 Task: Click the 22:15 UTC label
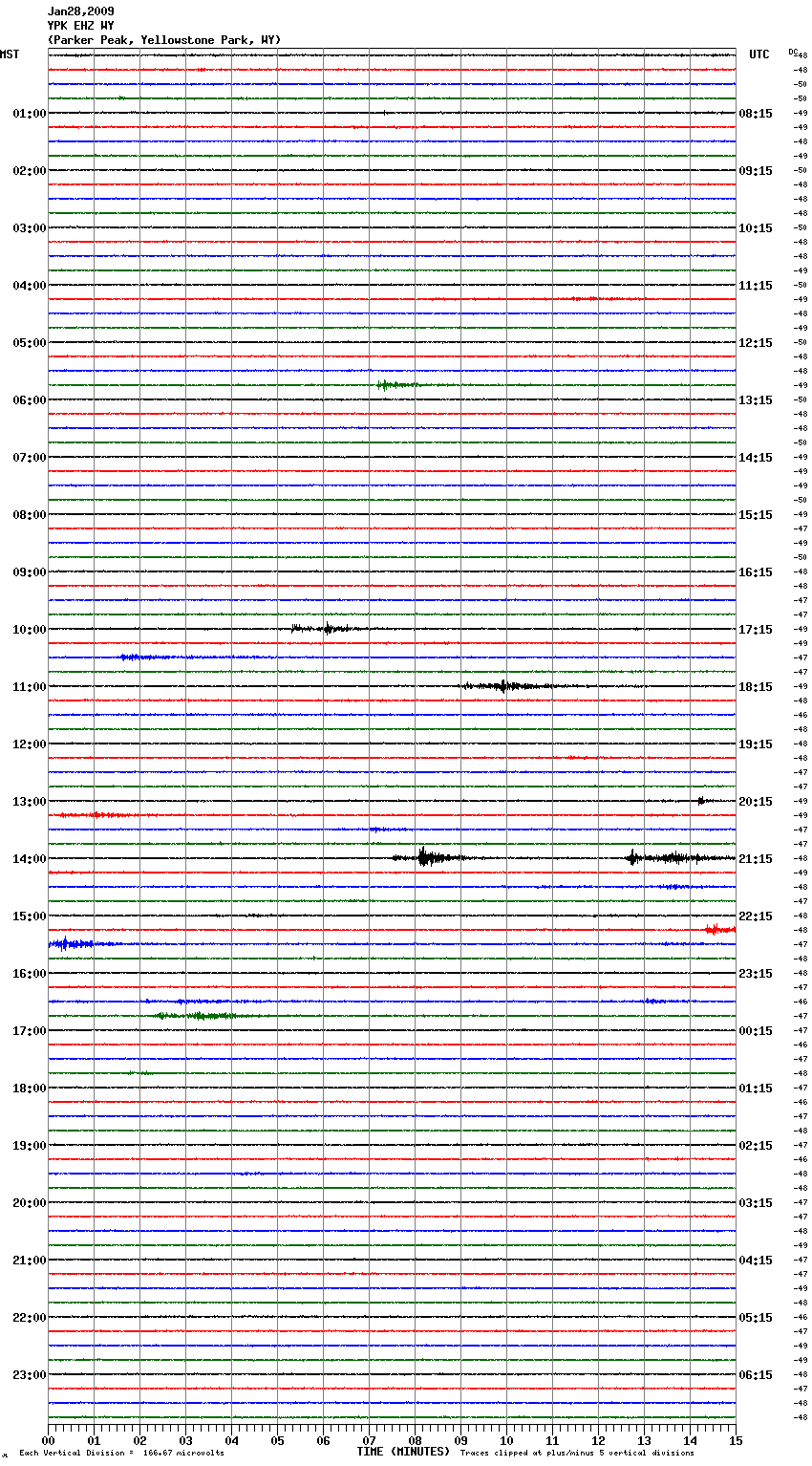756,916
